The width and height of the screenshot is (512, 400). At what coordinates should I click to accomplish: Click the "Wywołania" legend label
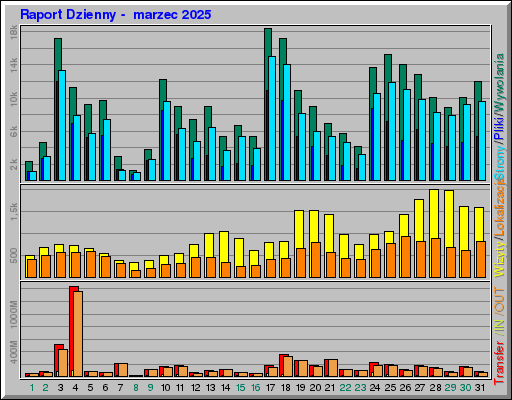tap(500, 82)
